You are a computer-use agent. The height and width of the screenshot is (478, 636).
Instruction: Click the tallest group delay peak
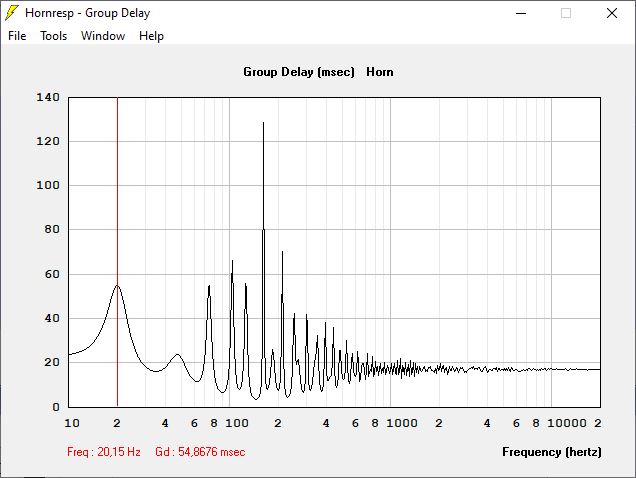pos(263,124)
